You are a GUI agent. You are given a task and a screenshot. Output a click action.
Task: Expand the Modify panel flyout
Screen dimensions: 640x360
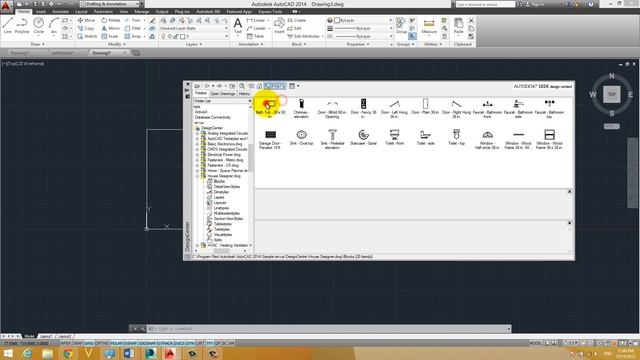click(116, 44)
